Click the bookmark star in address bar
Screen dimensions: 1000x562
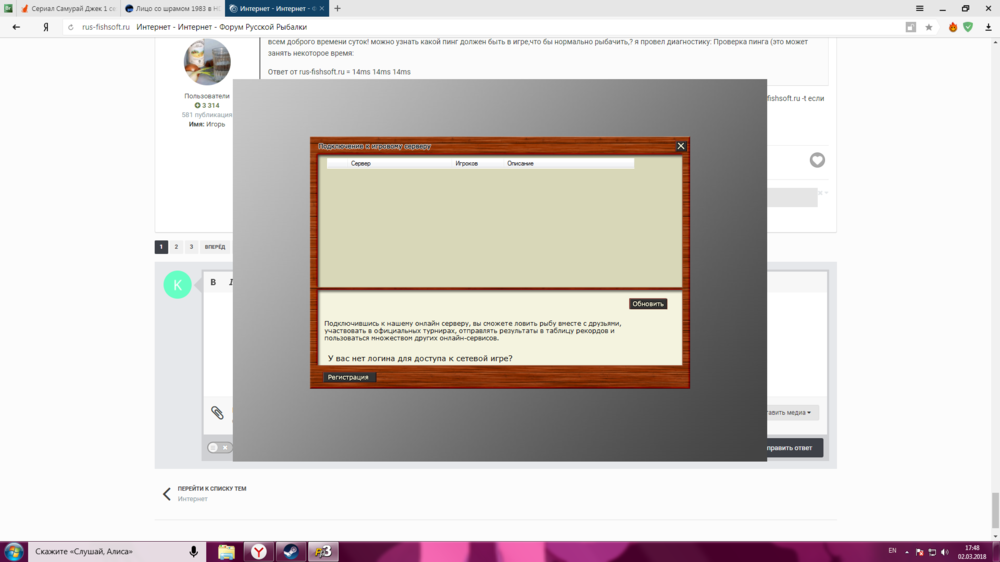click(x=929, y=27)
